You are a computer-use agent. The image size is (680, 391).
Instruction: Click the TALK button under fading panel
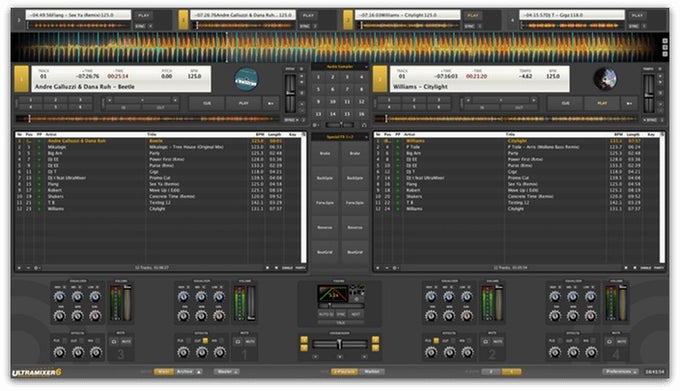click(x=341, y=323)
